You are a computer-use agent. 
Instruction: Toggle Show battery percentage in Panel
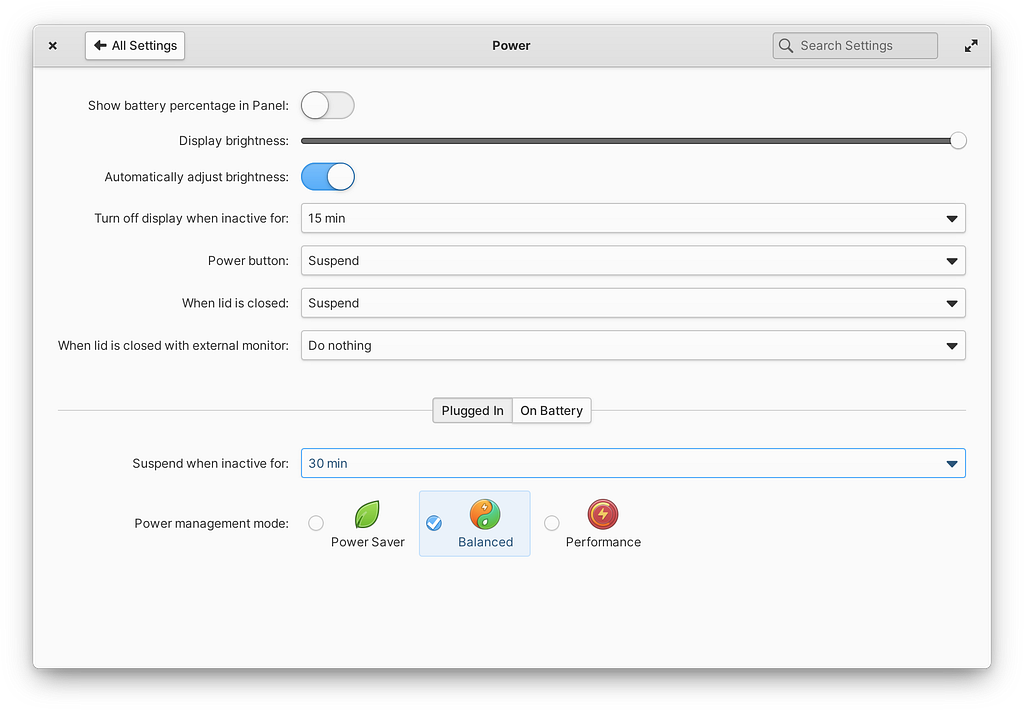[x=328, y=105]
